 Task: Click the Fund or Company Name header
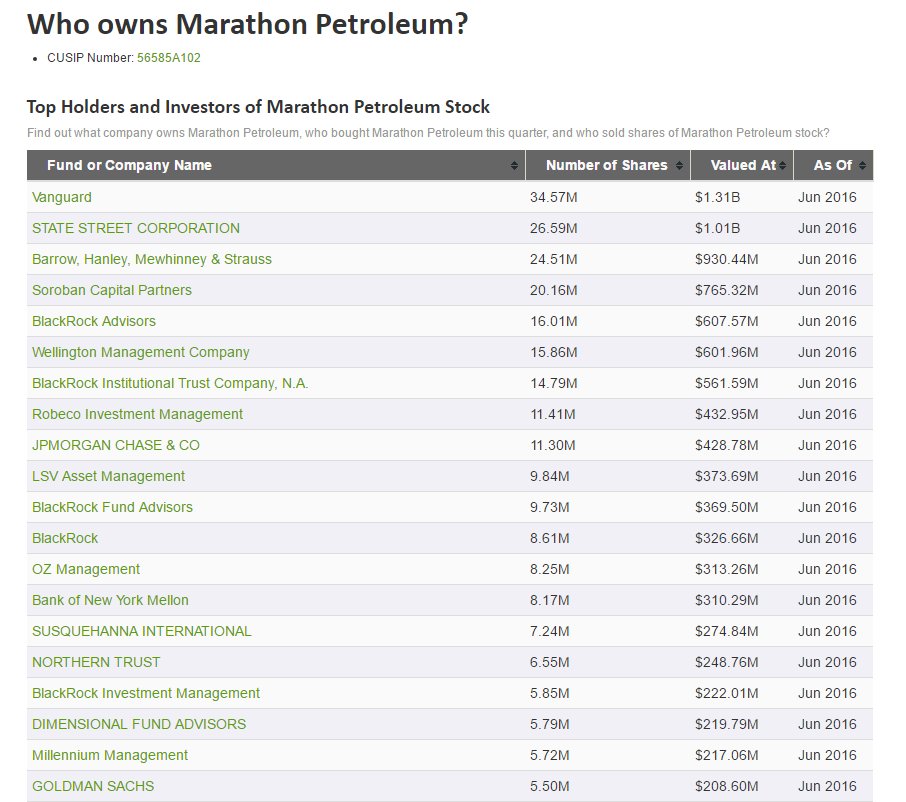click(x=276, y=166)
